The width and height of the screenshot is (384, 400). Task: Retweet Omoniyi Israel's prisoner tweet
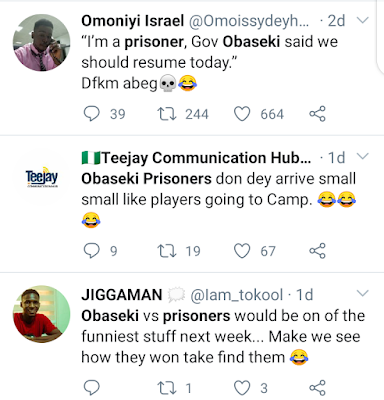point(167,114)
